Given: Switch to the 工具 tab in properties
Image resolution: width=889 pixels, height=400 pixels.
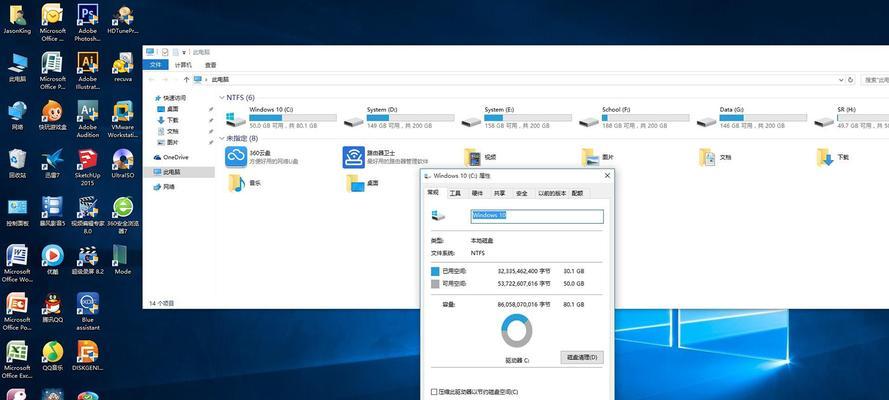Looking at the screenshot, I should click(455, 193).
